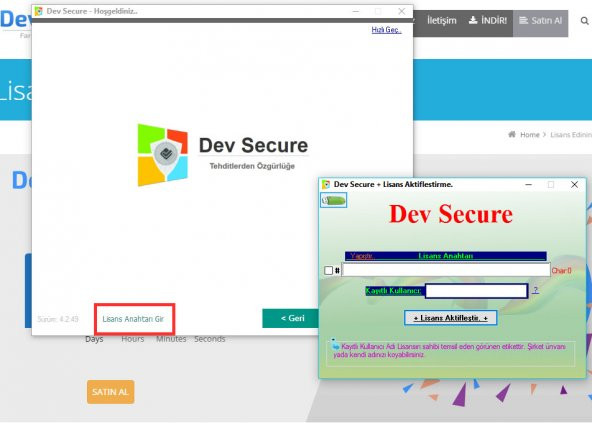Click the Sürüm 4.2.49 version text

click(x=58, y=319)
